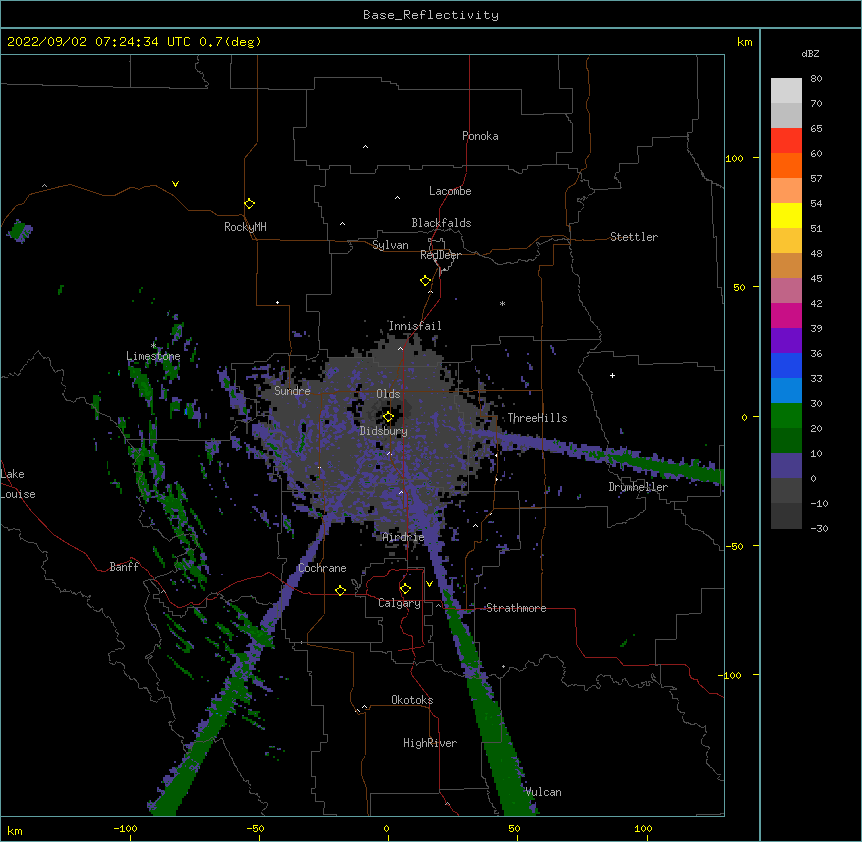
Task: Select the bright green 20-30 dBZ swatch
Action: 786,416
